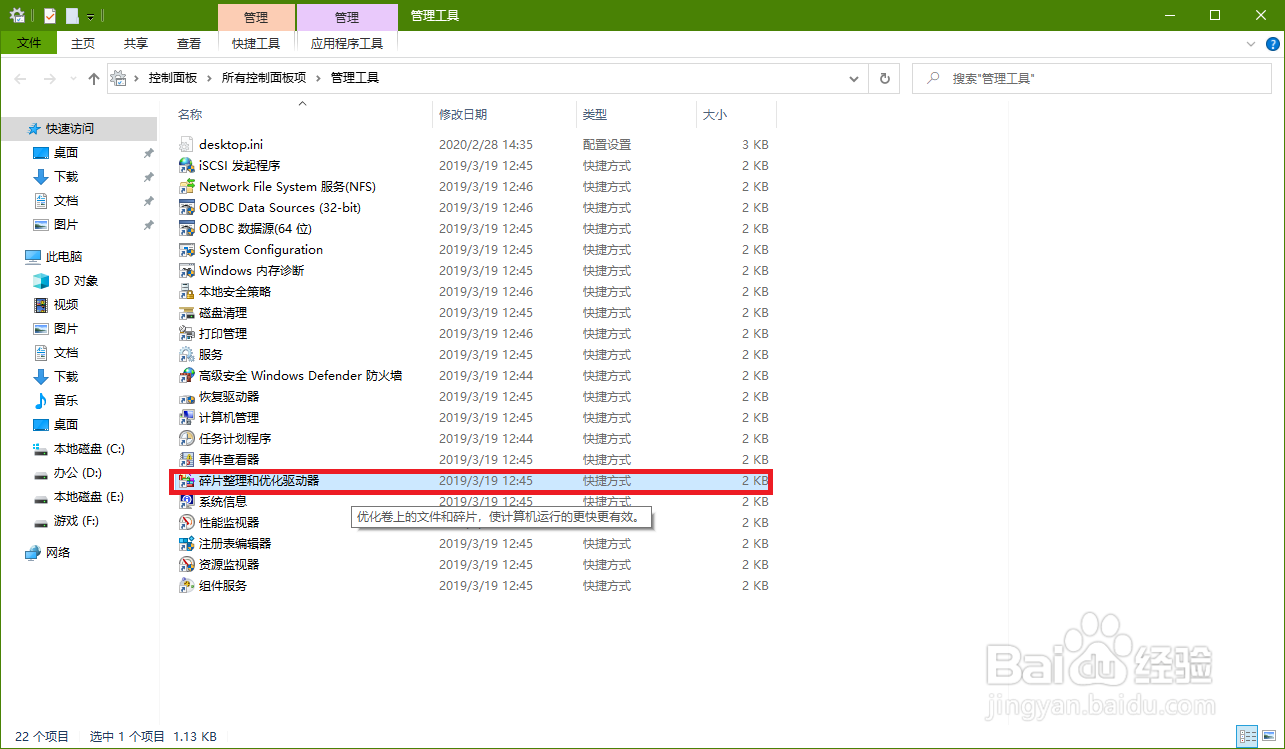Open the address bar history dropdown
The width and height of the screenshot is (1285, 749).
click(x=853, y=78)
